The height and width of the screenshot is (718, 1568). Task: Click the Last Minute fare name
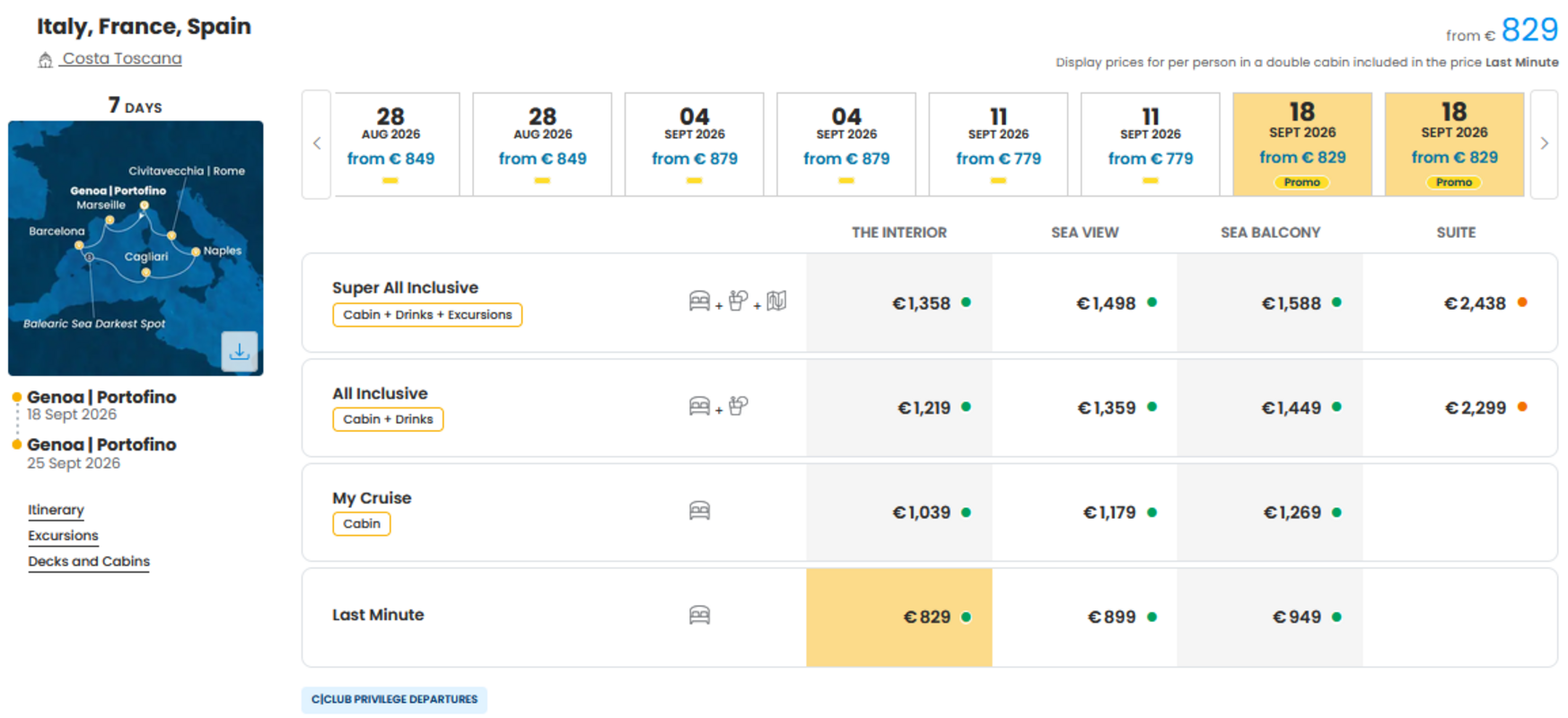click(x=378, y=615)
